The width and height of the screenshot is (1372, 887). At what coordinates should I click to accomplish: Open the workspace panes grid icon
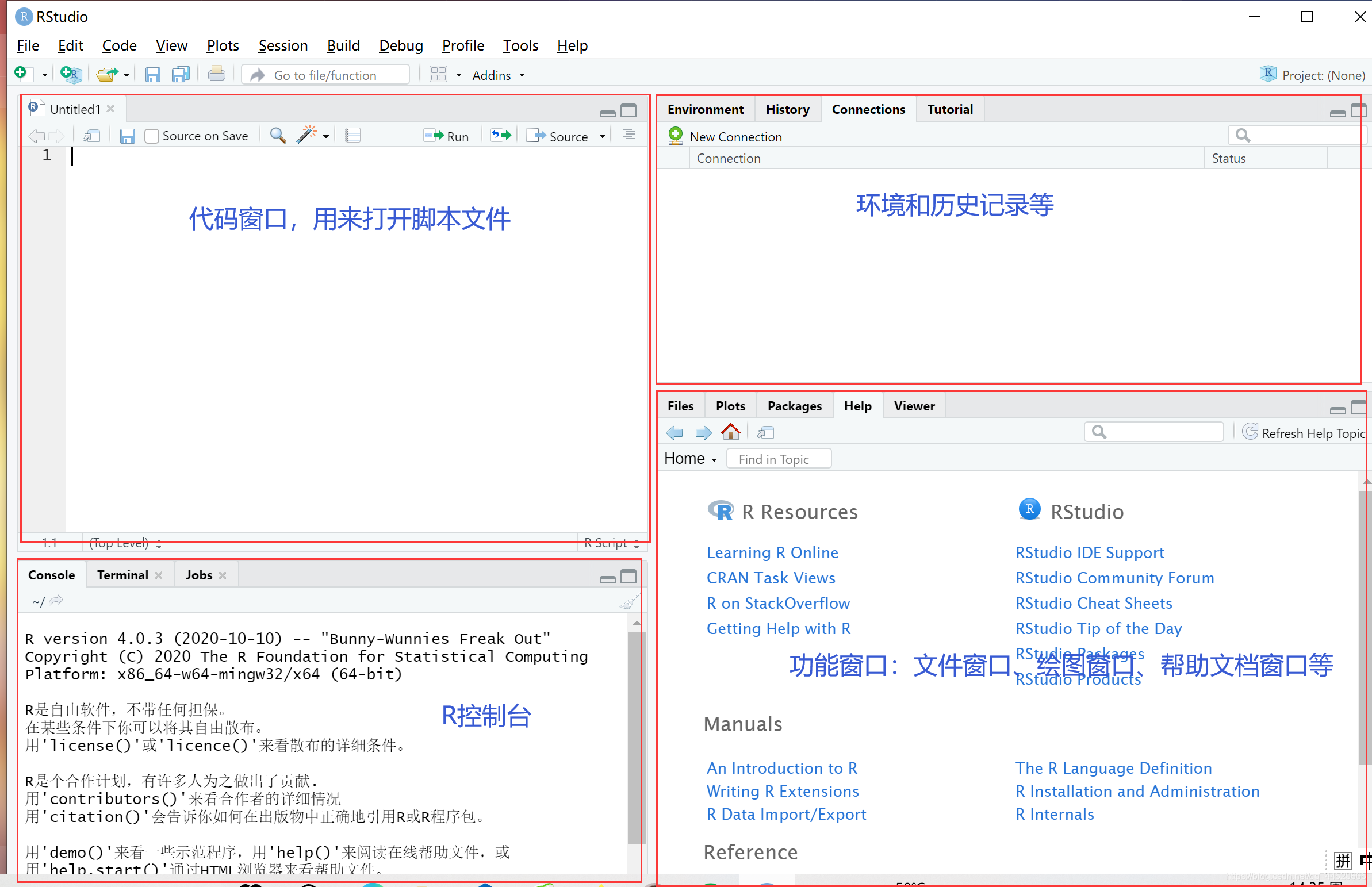438,74
